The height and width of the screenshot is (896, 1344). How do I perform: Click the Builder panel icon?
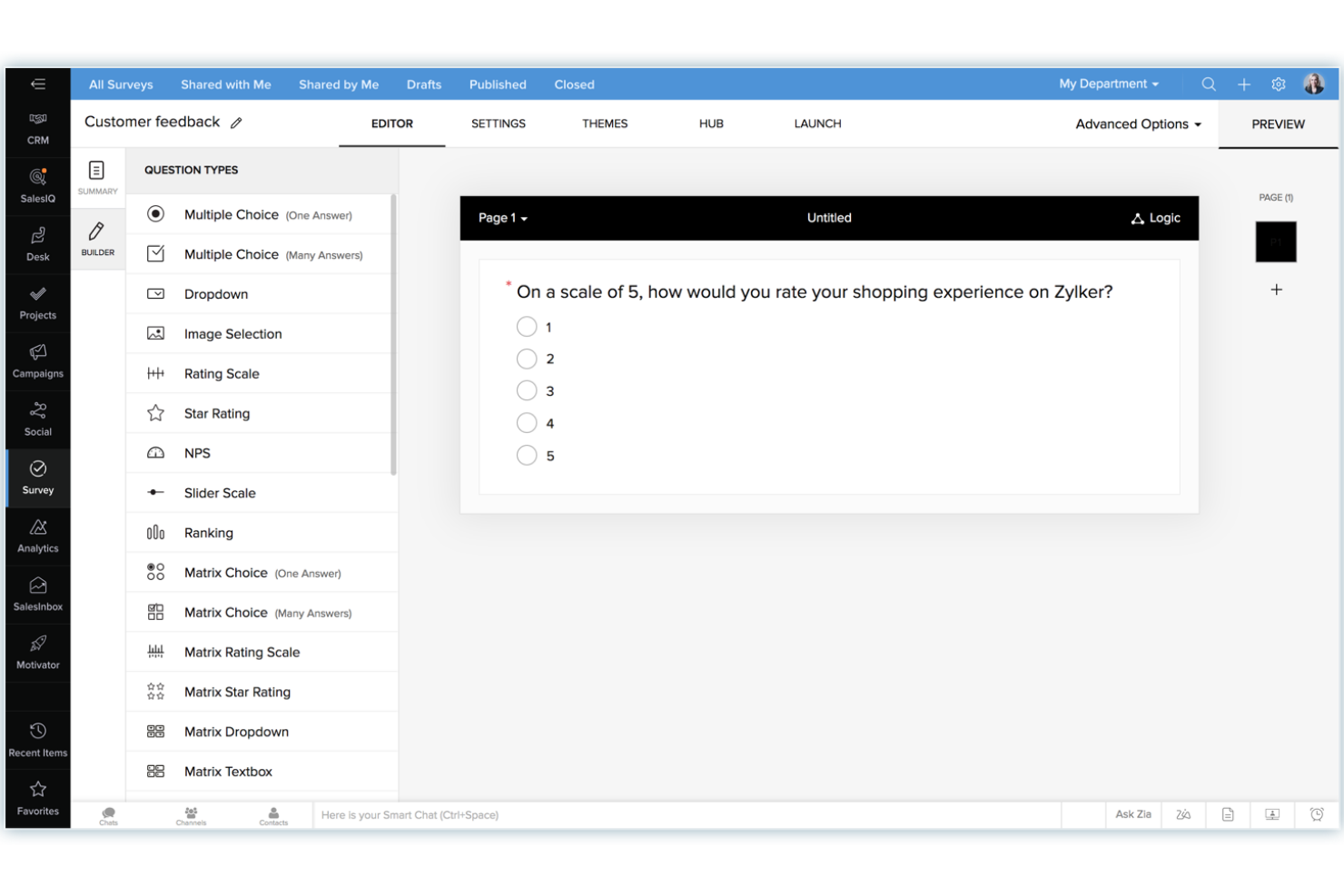[97, 239]
